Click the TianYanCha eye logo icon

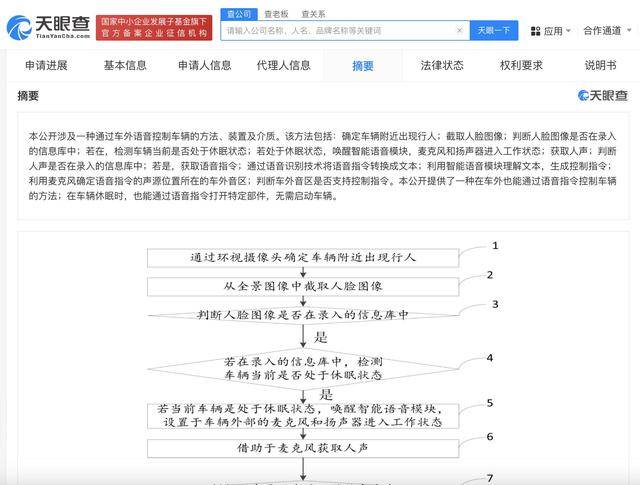[x=19, y=27]
